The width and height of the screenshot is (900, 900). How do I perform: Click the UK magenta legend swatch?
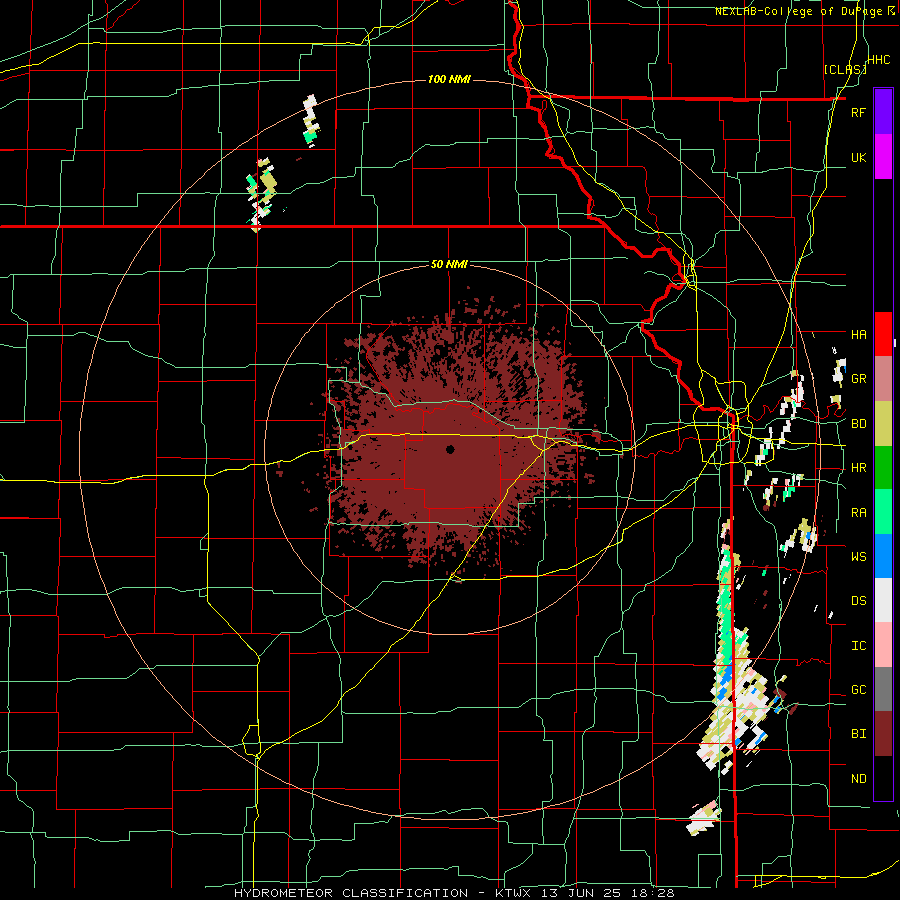(x=883, y=157)
